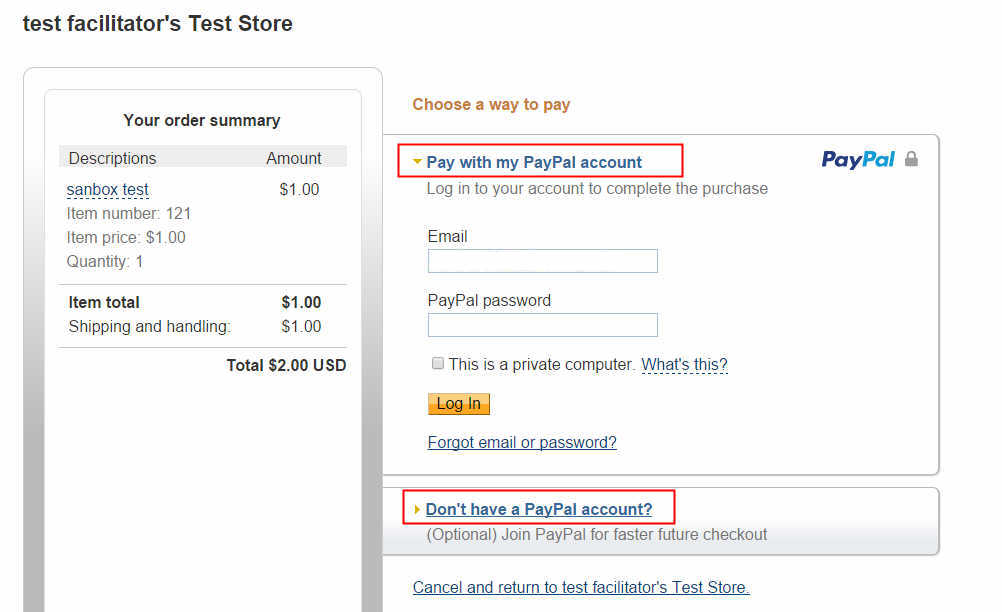Image resolution: width=1002 pixels, height=612 pixels.
Task: Click the gray padlock security icon
Action: (x=911, y=160)
